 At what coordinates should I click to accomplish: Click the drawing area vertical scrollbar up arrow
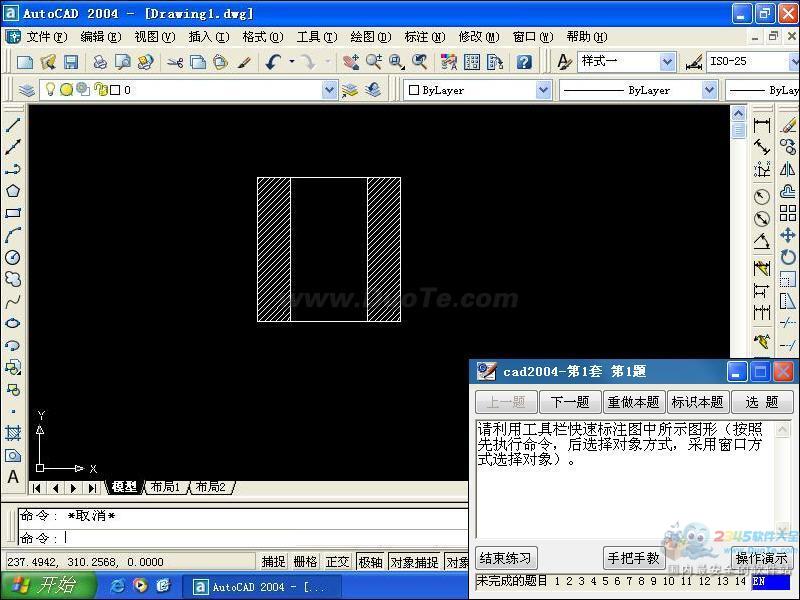point(738,113)
